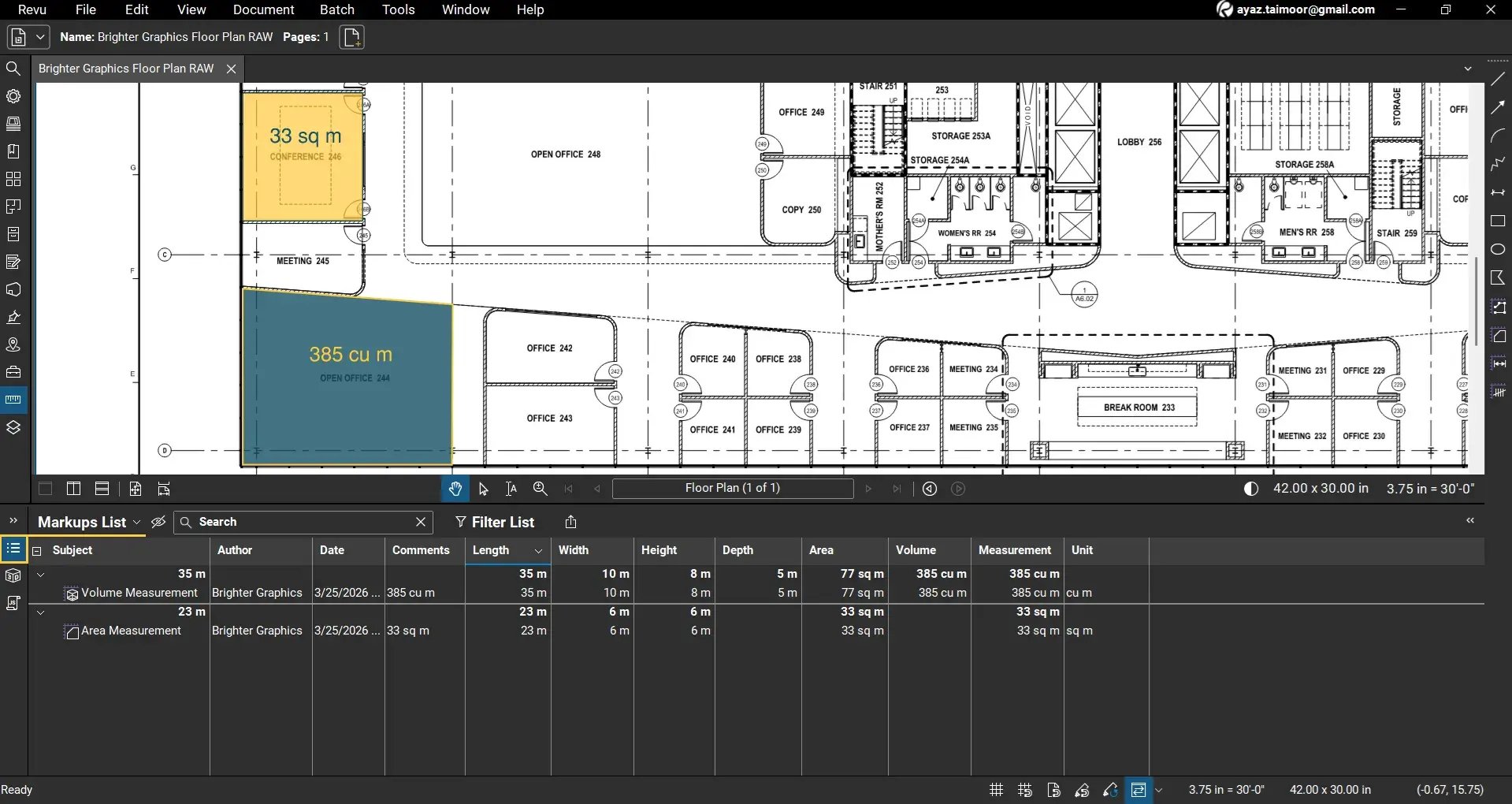Open the Measurements panel in the left sidebar

[13, 399]
